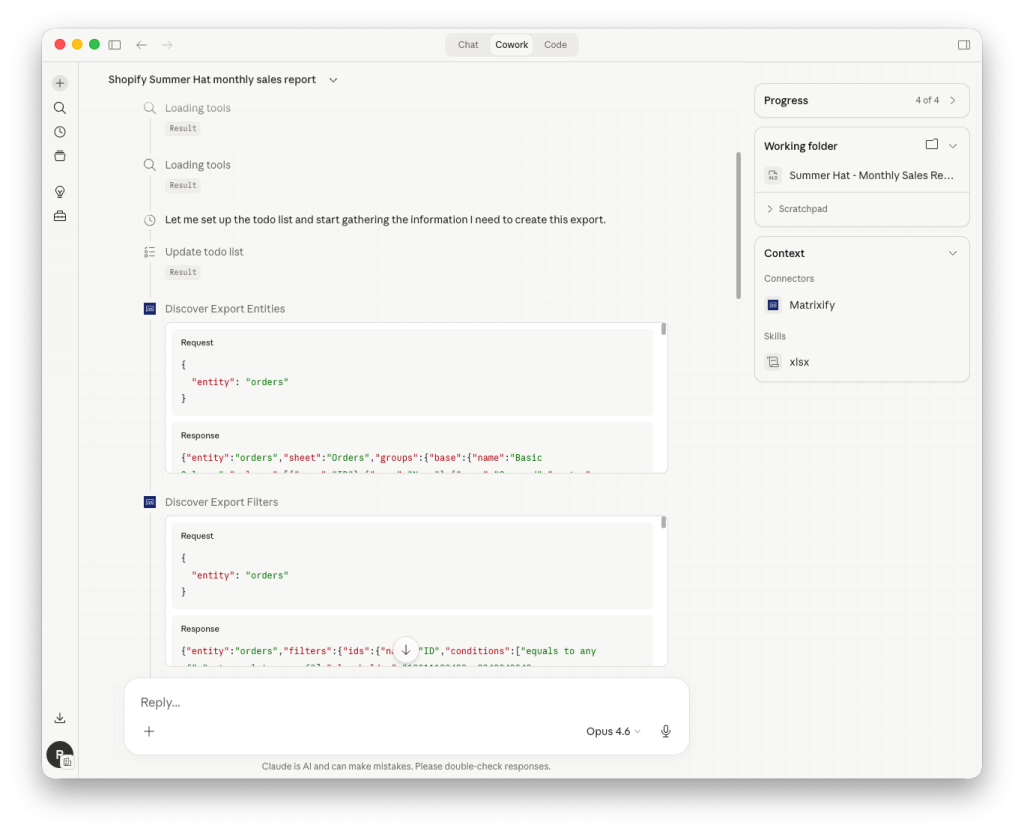
Task: Open the briefcase icon in the sidebar
Action: pyautogui.click(x=59, y=215)
